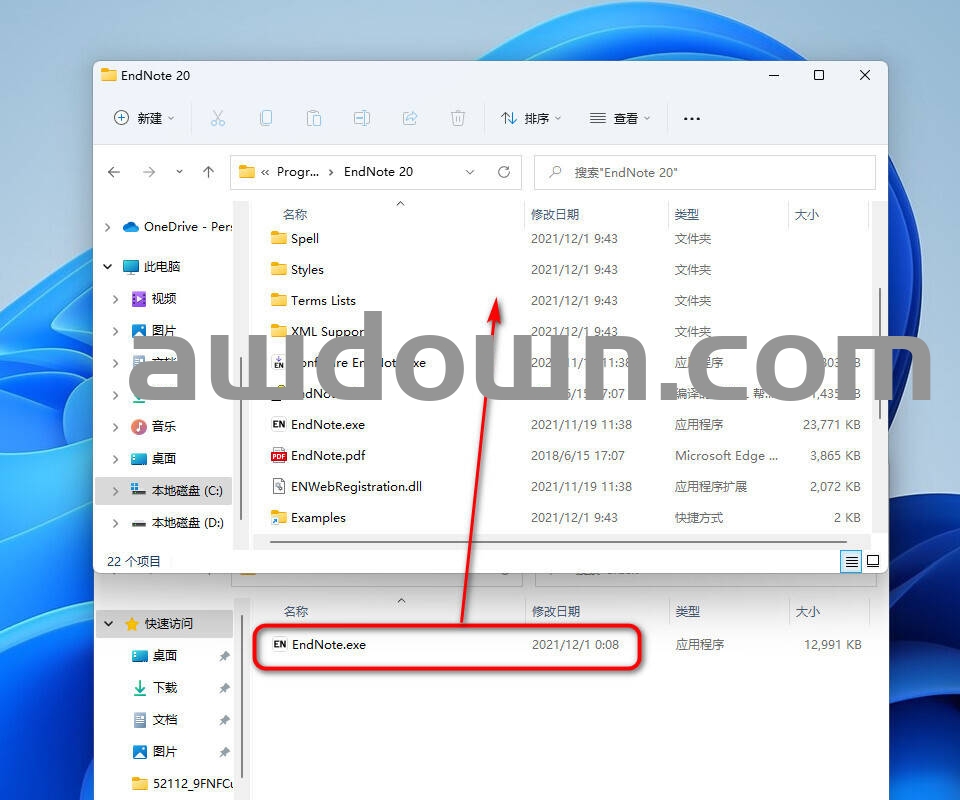
Task: Open the 查看 (View) menu
Action: click(620, 118)
